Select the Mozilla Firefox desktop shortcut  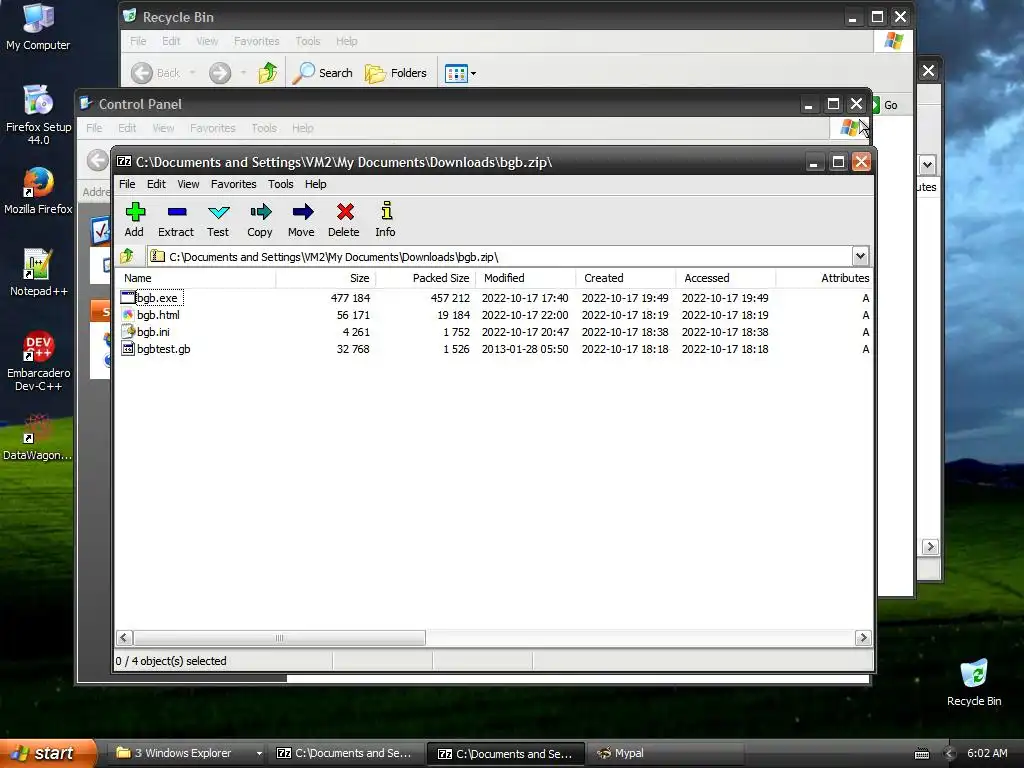point(38,191)
